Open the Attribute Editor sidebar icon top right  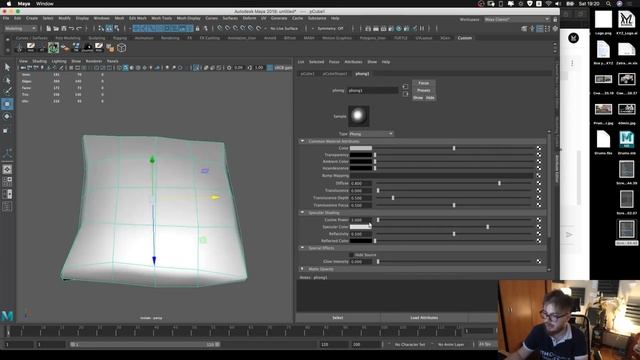[x=540, y=29]
